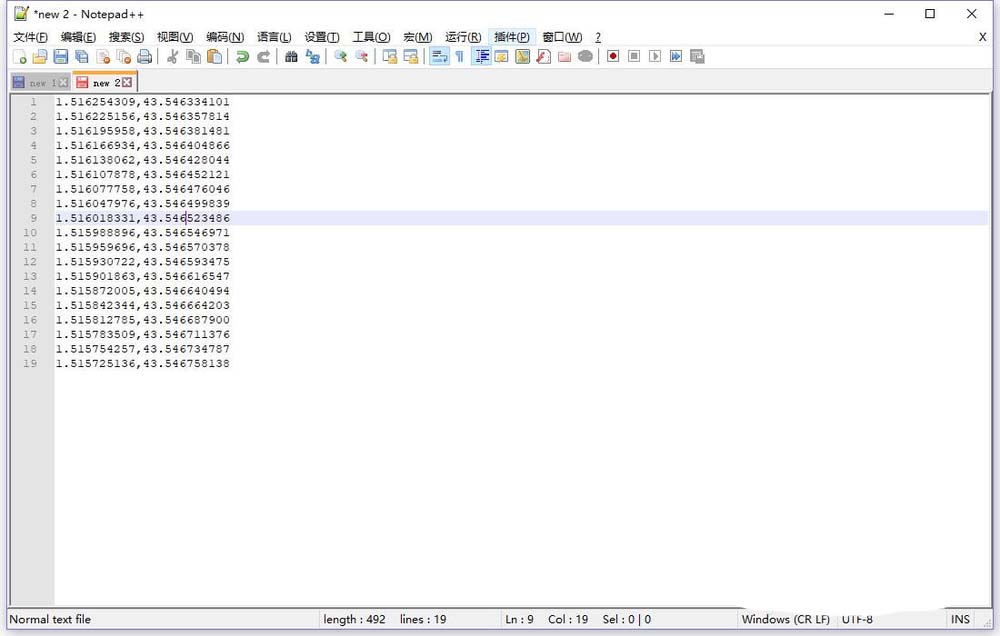This screenshot has width=1000, height=636.
Task: Expand the 语言(L) language menu
Action: [274, 37]
